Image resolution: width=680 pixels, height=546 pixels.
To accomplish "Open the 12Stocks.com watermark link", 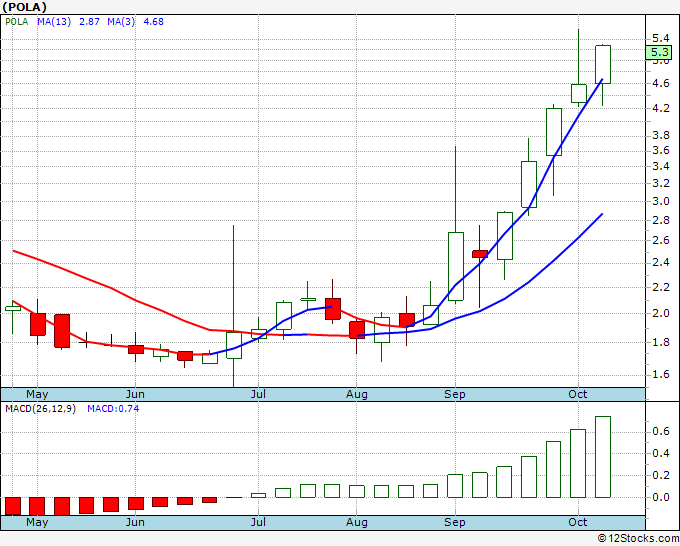I will tap(635, 539).
